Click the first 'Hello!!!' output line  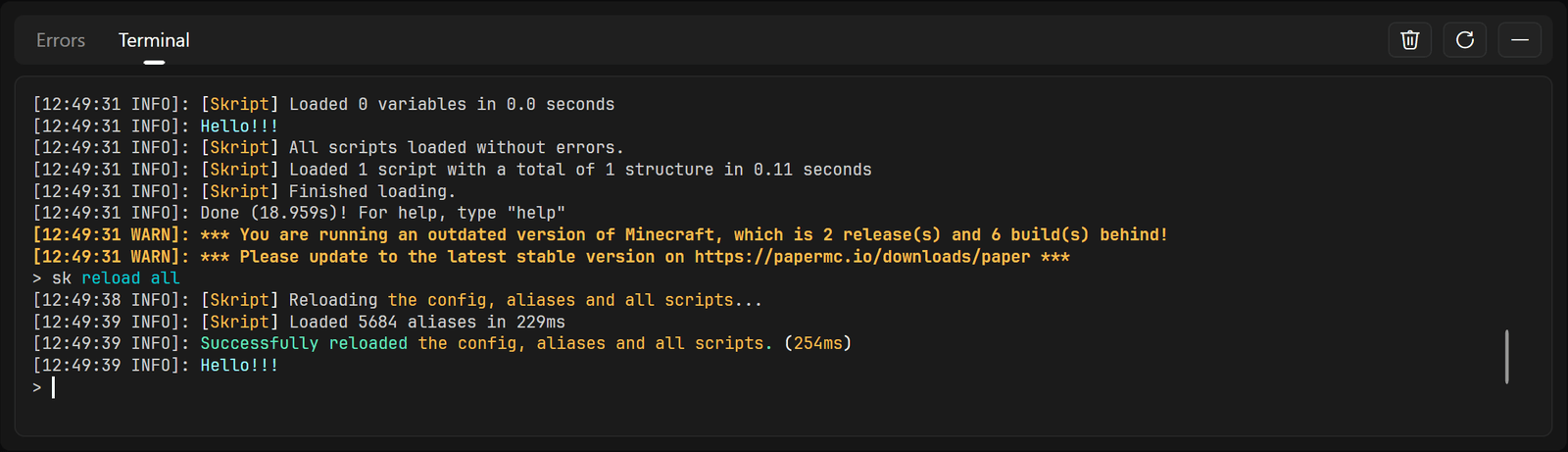(156, 126)
